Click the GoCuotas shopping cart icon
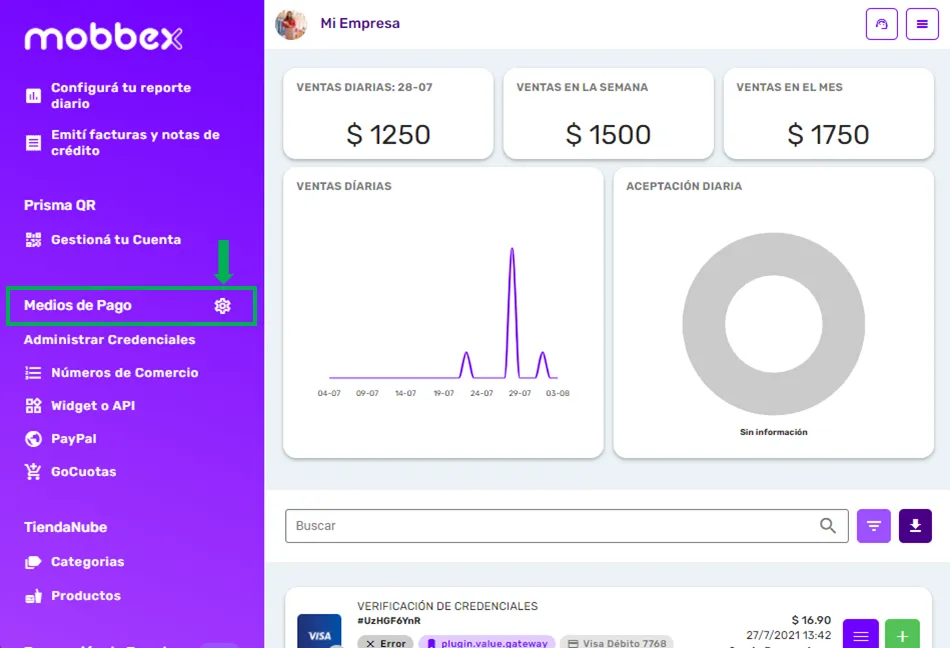Viewport: 950px width, 648px height. (x=33, y=471)
